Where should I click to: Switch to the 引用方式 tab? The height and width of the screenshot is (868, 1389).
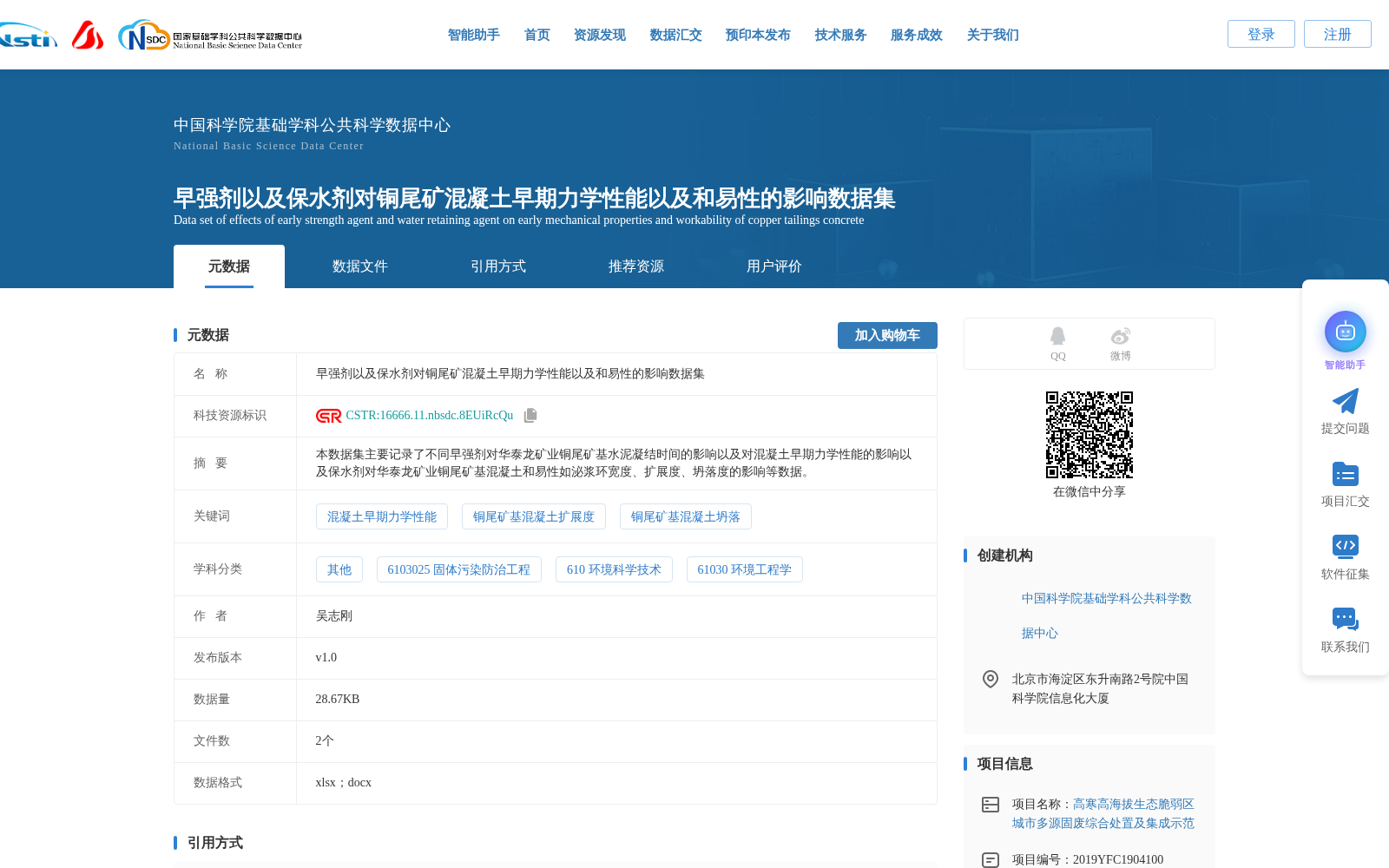[498, 266]
